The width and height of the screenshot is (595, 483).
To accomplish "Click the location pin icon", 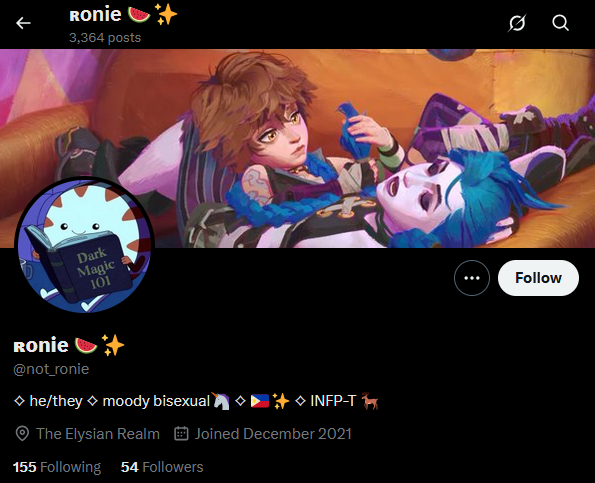I will (22, 434).
